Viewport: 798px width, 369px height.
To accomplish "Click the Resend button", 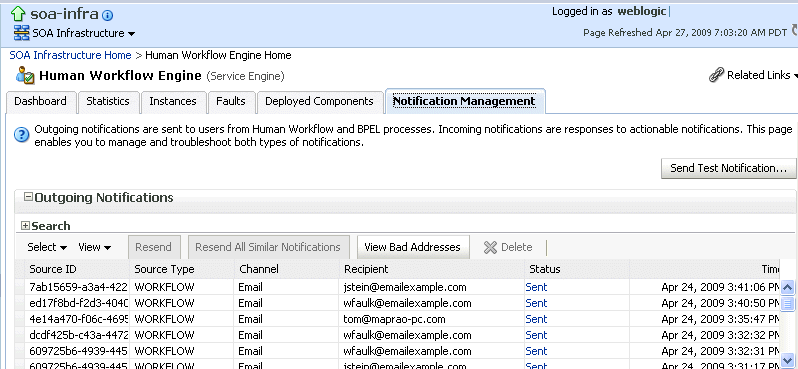I will [153, 247].
